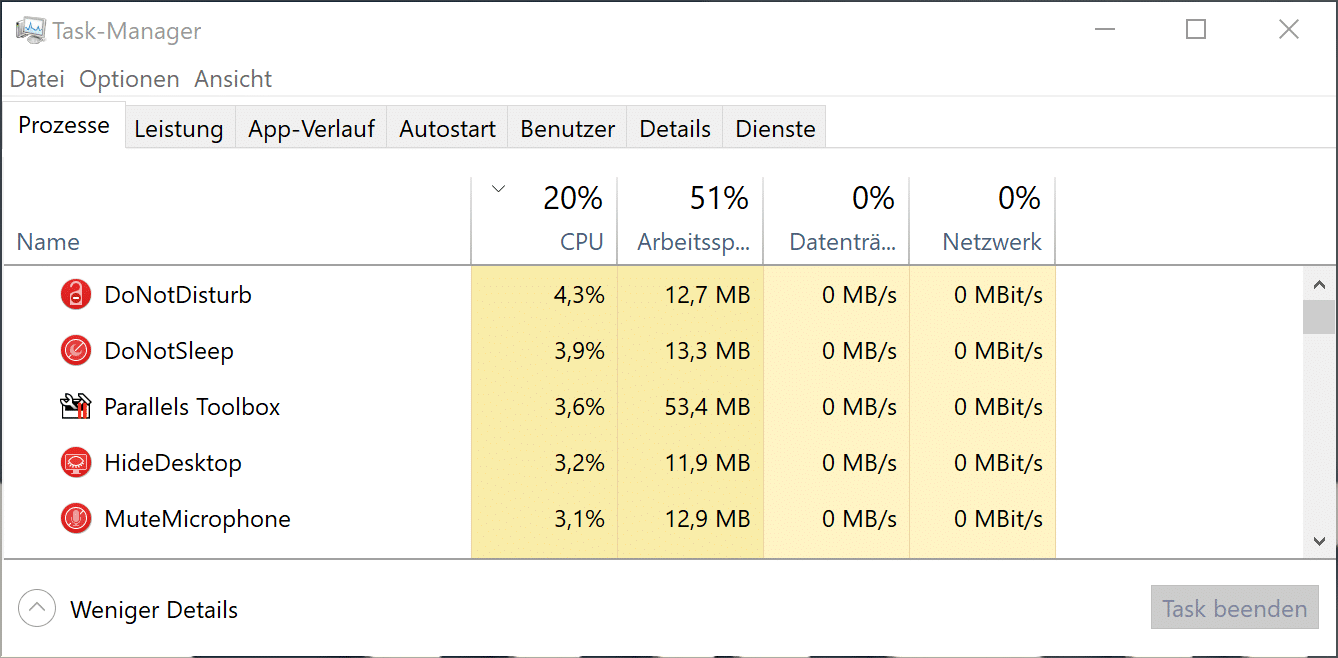This screenshot has width=1338, height=658.
Task: Collapse view with Weniger Details arrow
Action: point(37,609)
